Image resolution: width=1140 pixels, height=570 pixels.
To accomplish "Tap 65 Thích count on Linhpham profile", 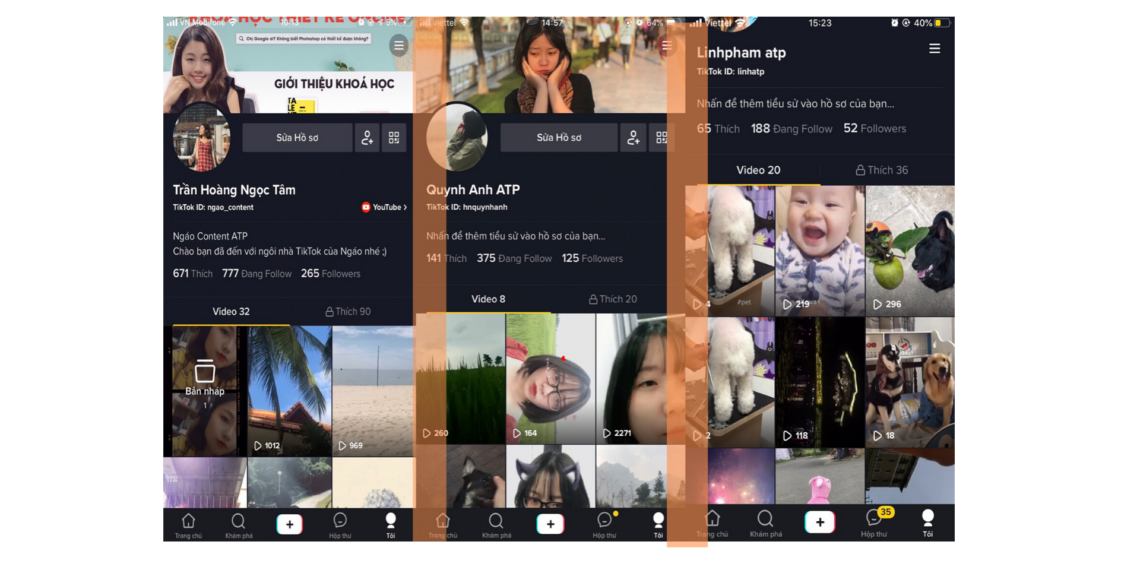I will 718,129.
